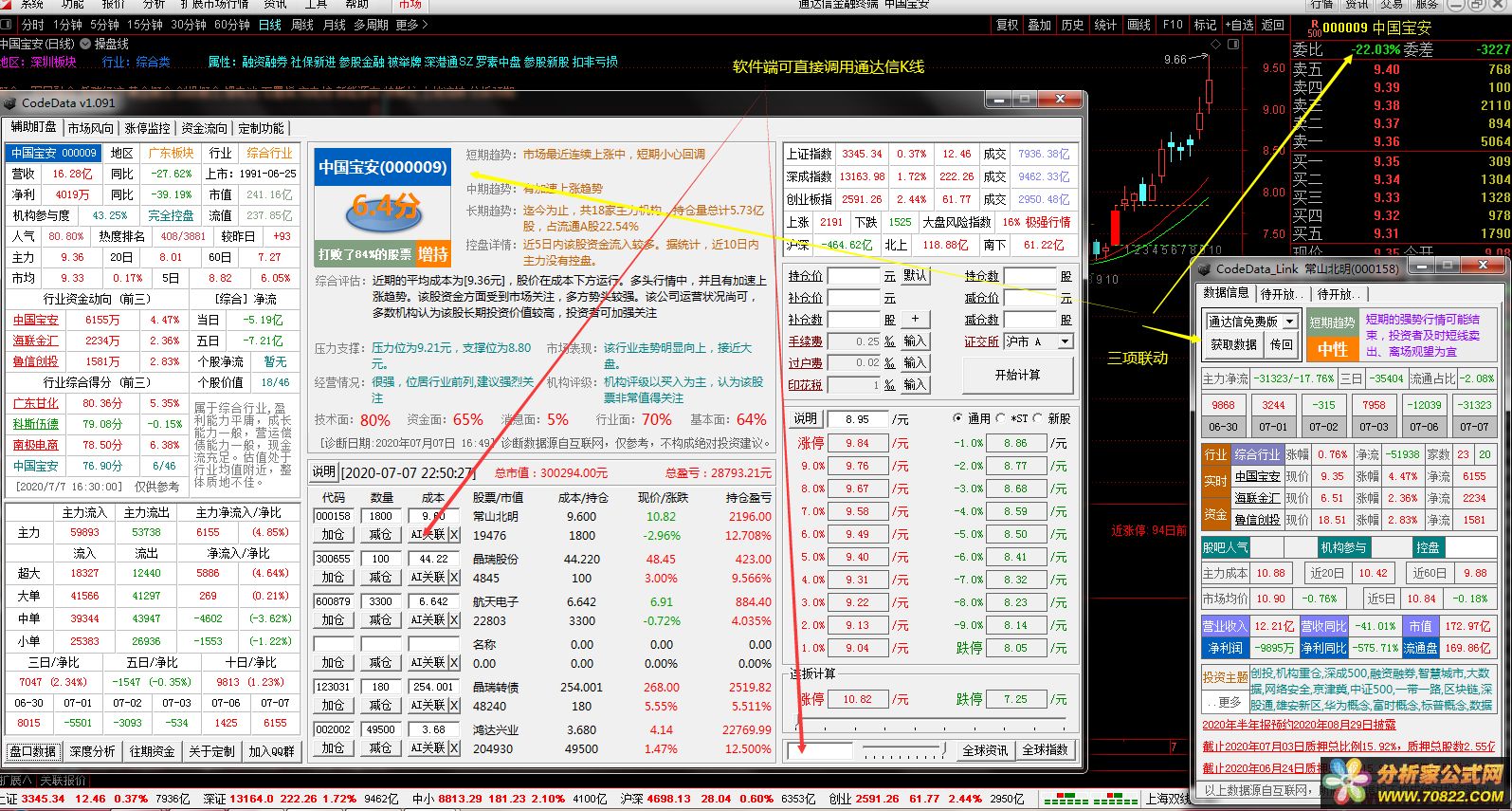Open the 海联金汇 link in 行业资金动向
The width and height of the screenshot is (1512, 811).
click(36, 341)
